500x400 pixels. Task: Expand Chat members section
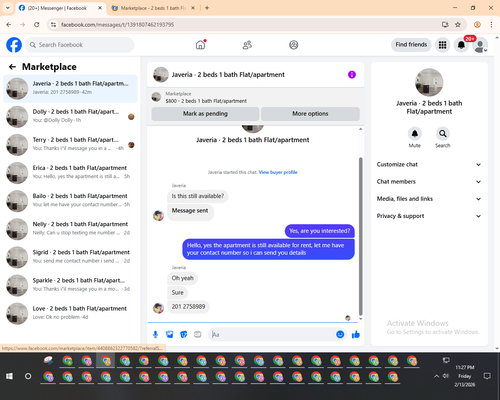point(429,182)
